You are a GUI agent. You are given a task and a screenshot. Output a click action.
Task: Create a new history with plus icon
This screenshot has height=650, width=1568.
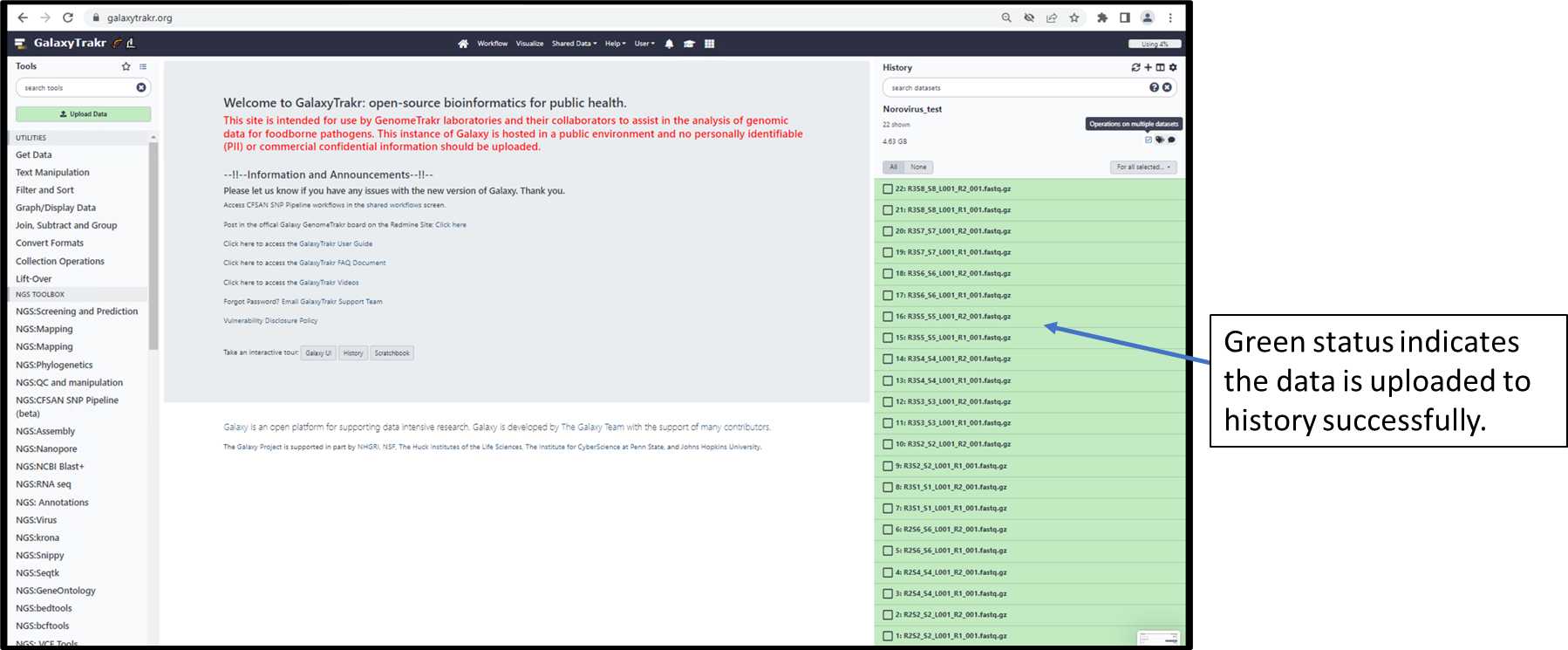[x=1149, y=67]
